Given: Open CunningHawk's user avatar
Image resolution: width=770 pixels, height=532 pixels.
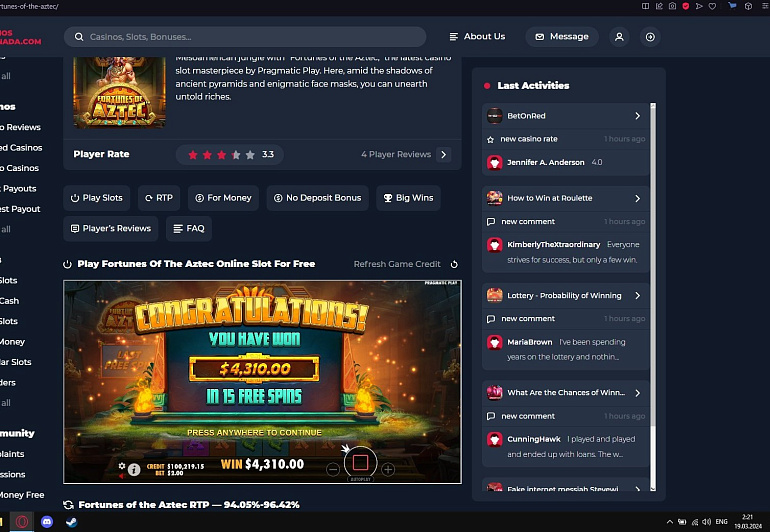Looking at the screenshot, I should [495, 439].
